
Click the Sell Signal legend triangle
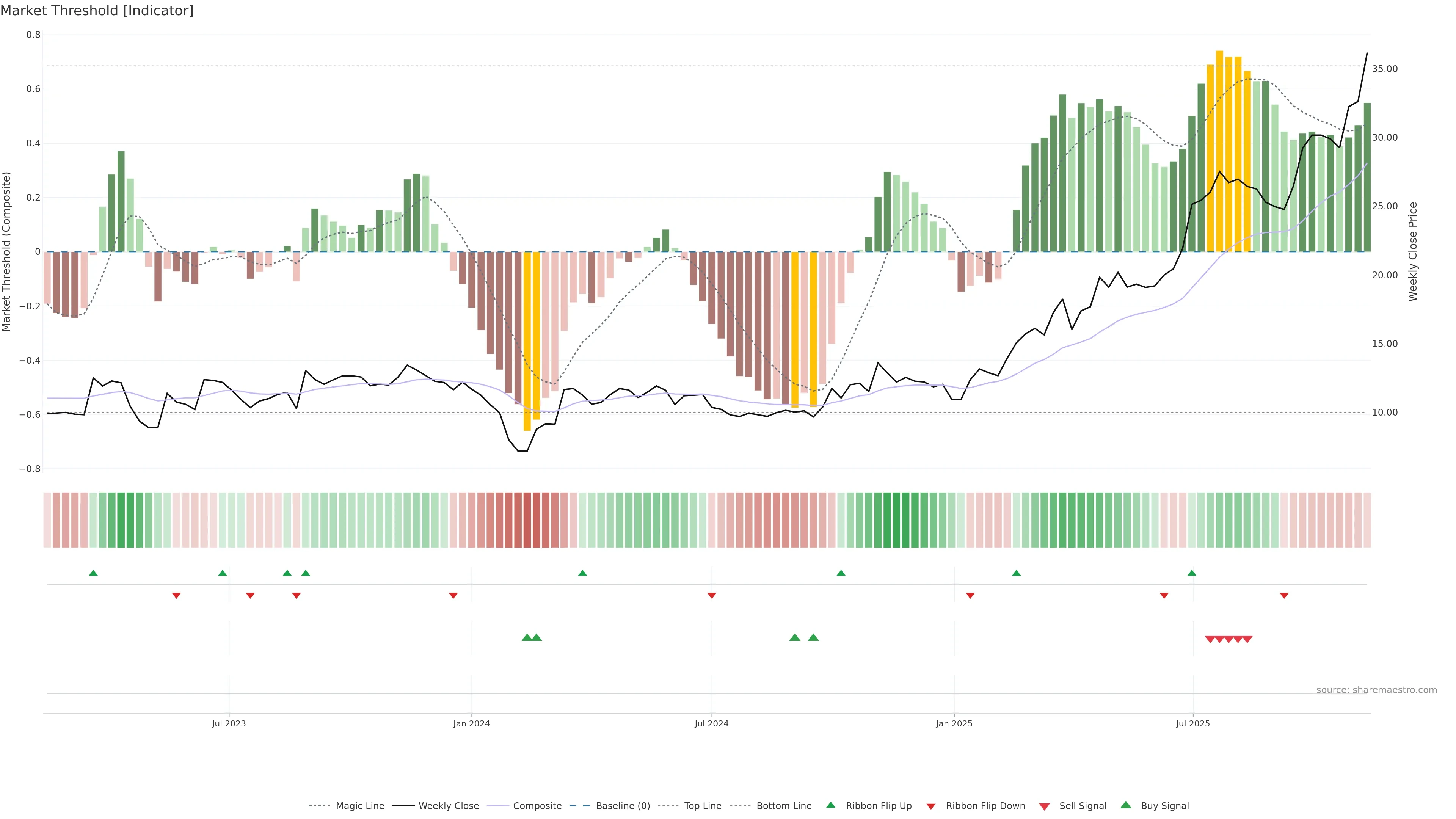1044,806
